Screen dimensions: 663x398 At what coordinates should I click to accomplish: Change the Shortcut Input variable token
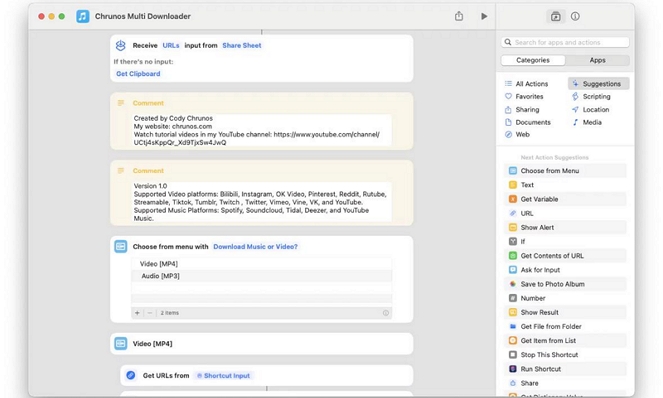click(224, 376)
